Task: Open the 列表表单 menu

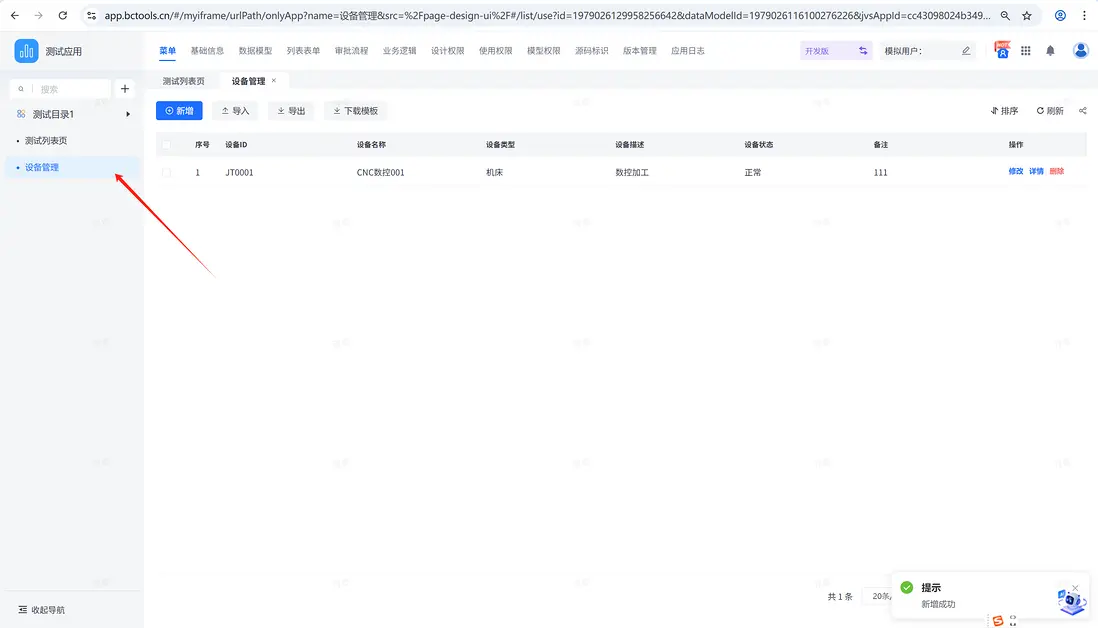Action: click(x=303, y=51)
